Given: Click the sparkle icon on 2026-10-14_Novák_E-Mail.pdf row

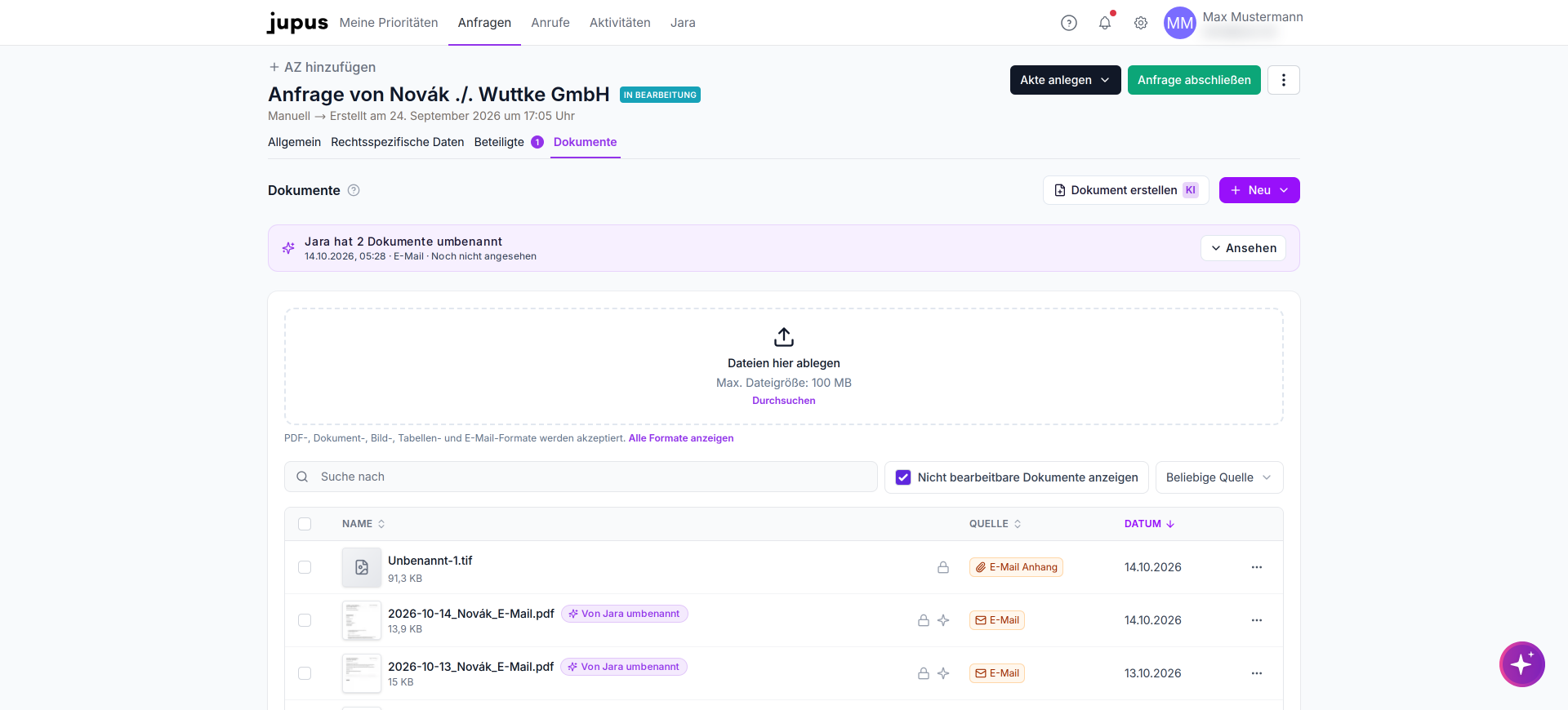Looking at the screenshot, I should (943, 620).
